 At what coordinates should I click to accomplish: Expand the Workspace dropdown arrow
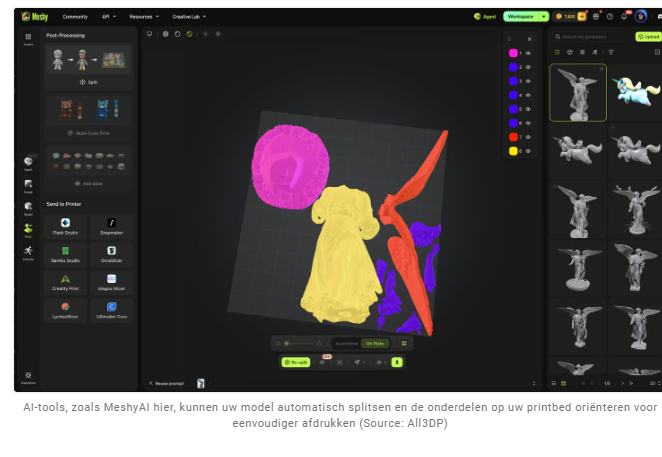(544, 16)
